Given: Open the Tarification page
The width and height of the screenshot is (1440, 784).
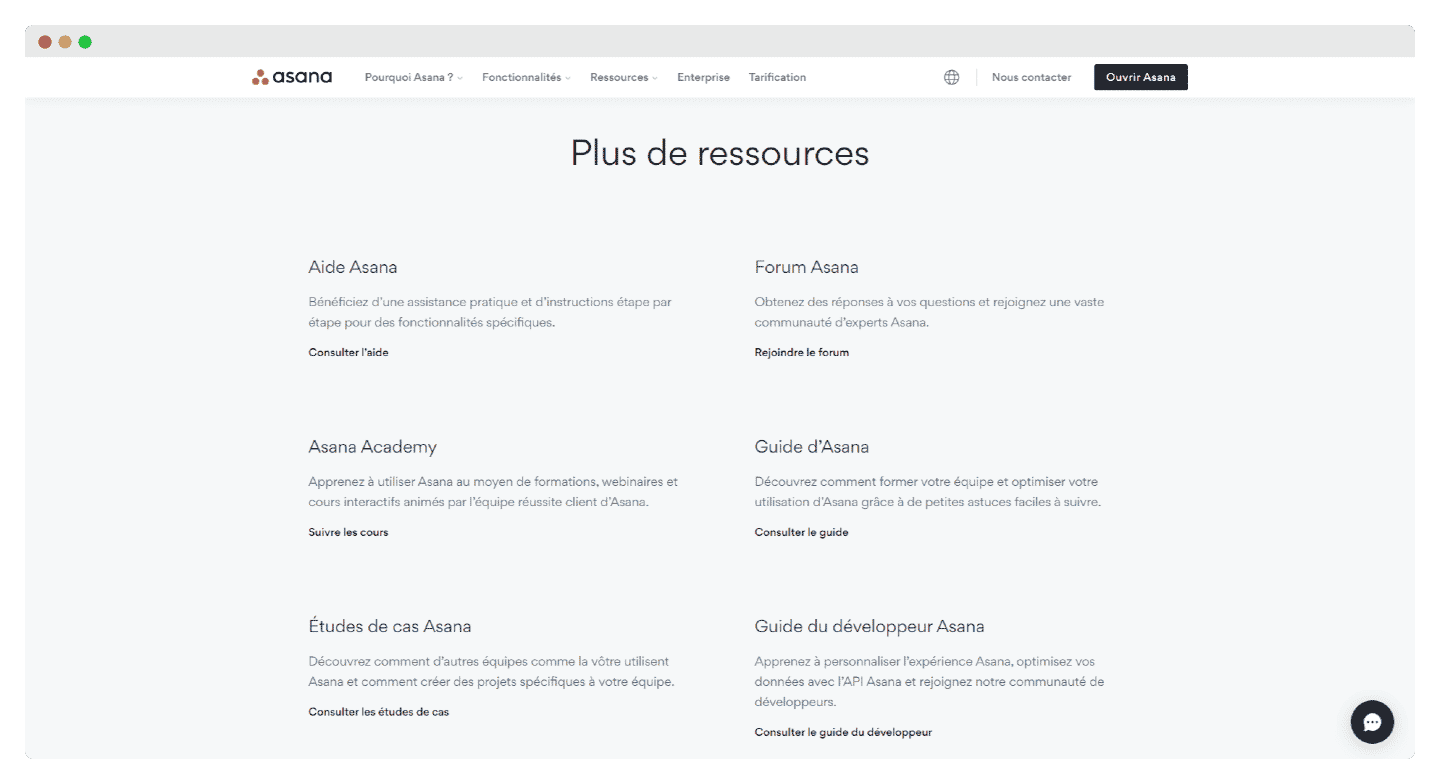Looking at the screenshot, I should click(777, 77).
